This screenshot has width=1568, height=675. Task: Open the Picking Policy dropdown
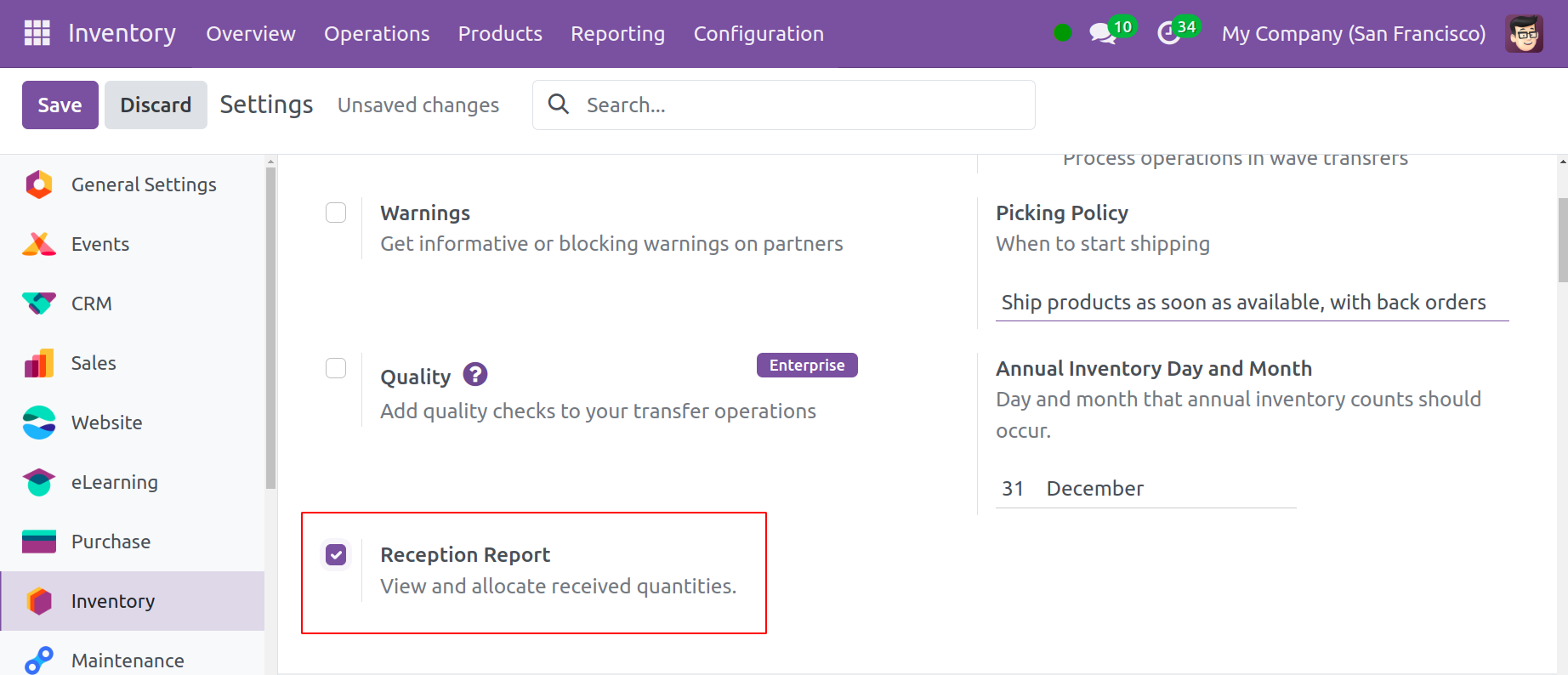(x=1251, y=303)
